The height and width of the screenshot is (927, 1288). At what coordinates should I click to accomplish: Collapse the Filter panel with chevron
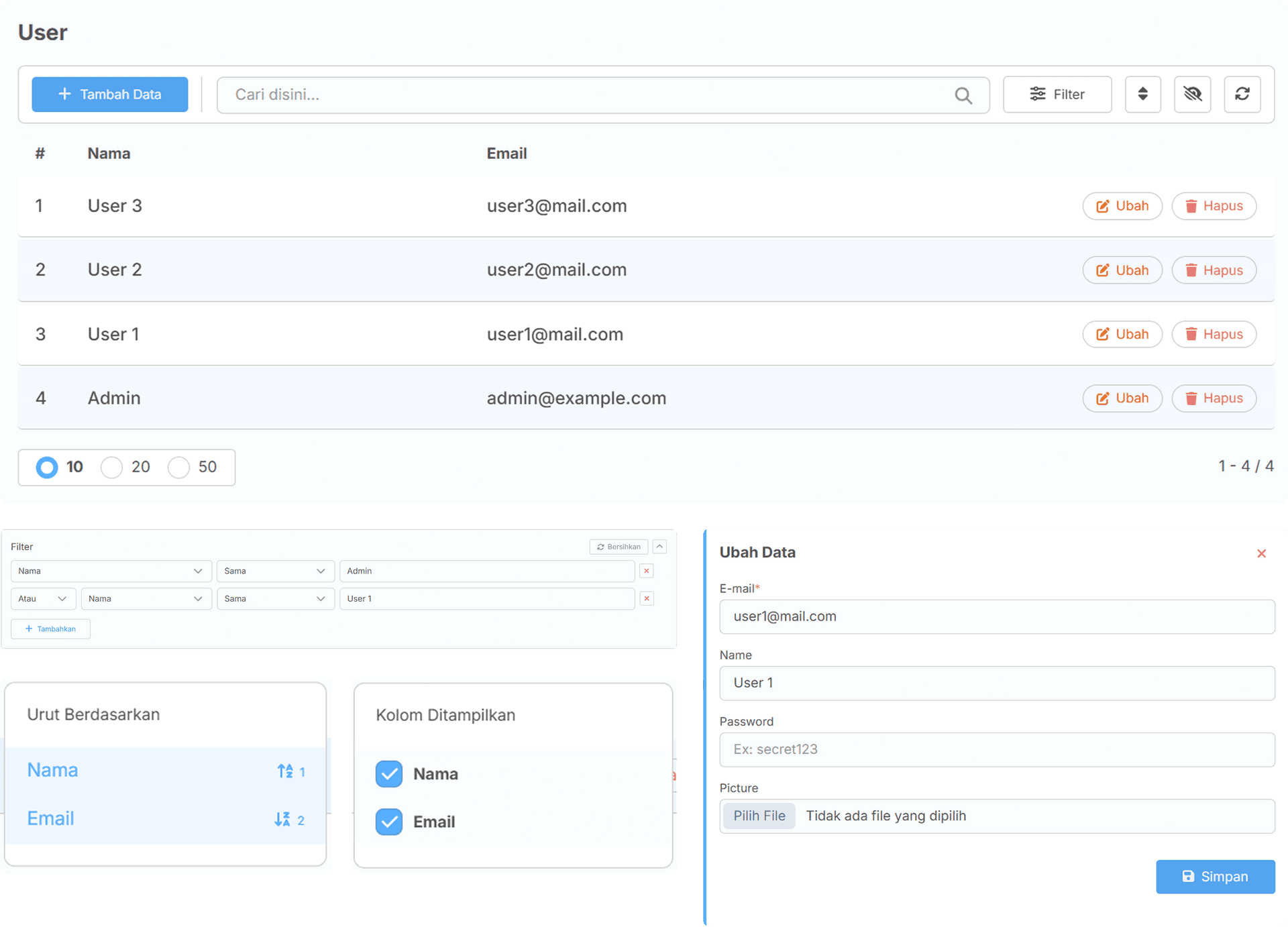pos(660,547)
